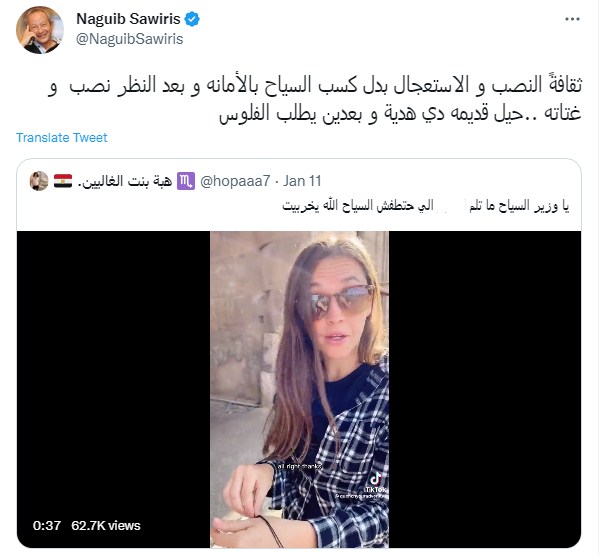Screen dimensions: 599x555
Task: Click quoted author's Arabic display name
Action: [125, 181]
